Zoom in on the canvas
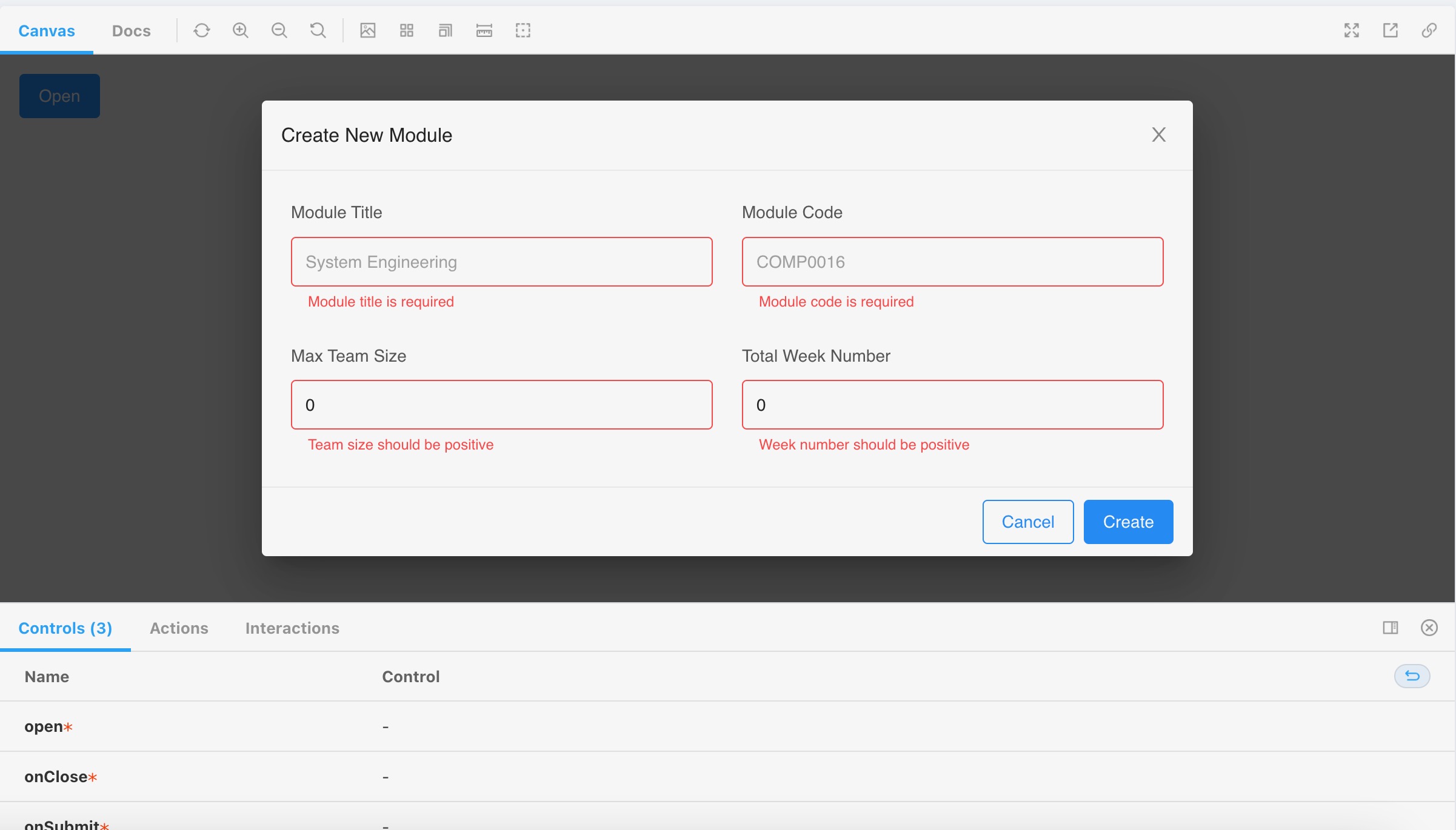Screen dimensions: 1456x830 [241, 30]
